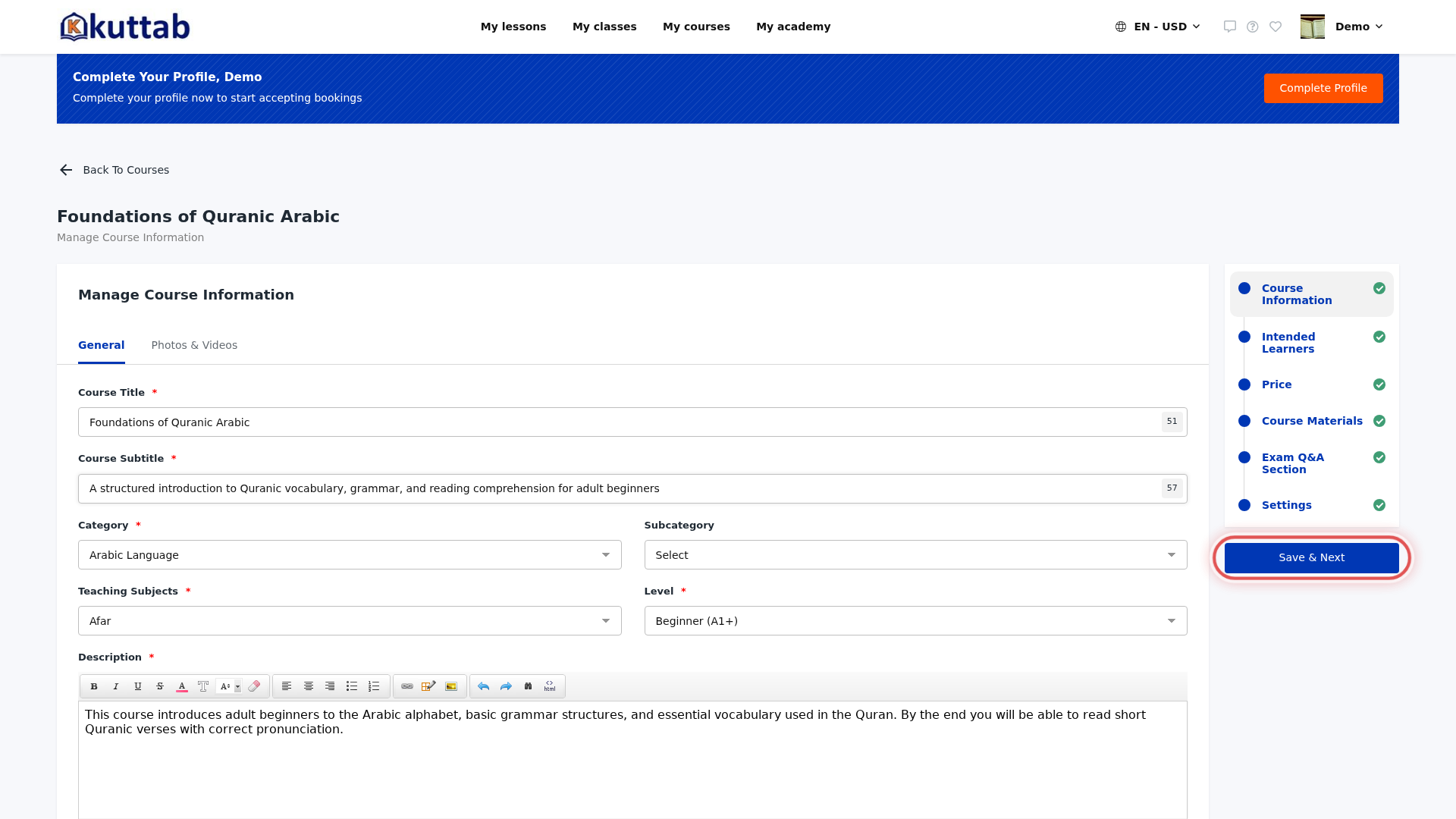1456x819 pixels.
Task: Open the messages chat icon in header
Action: click(x=1230, y=27)
